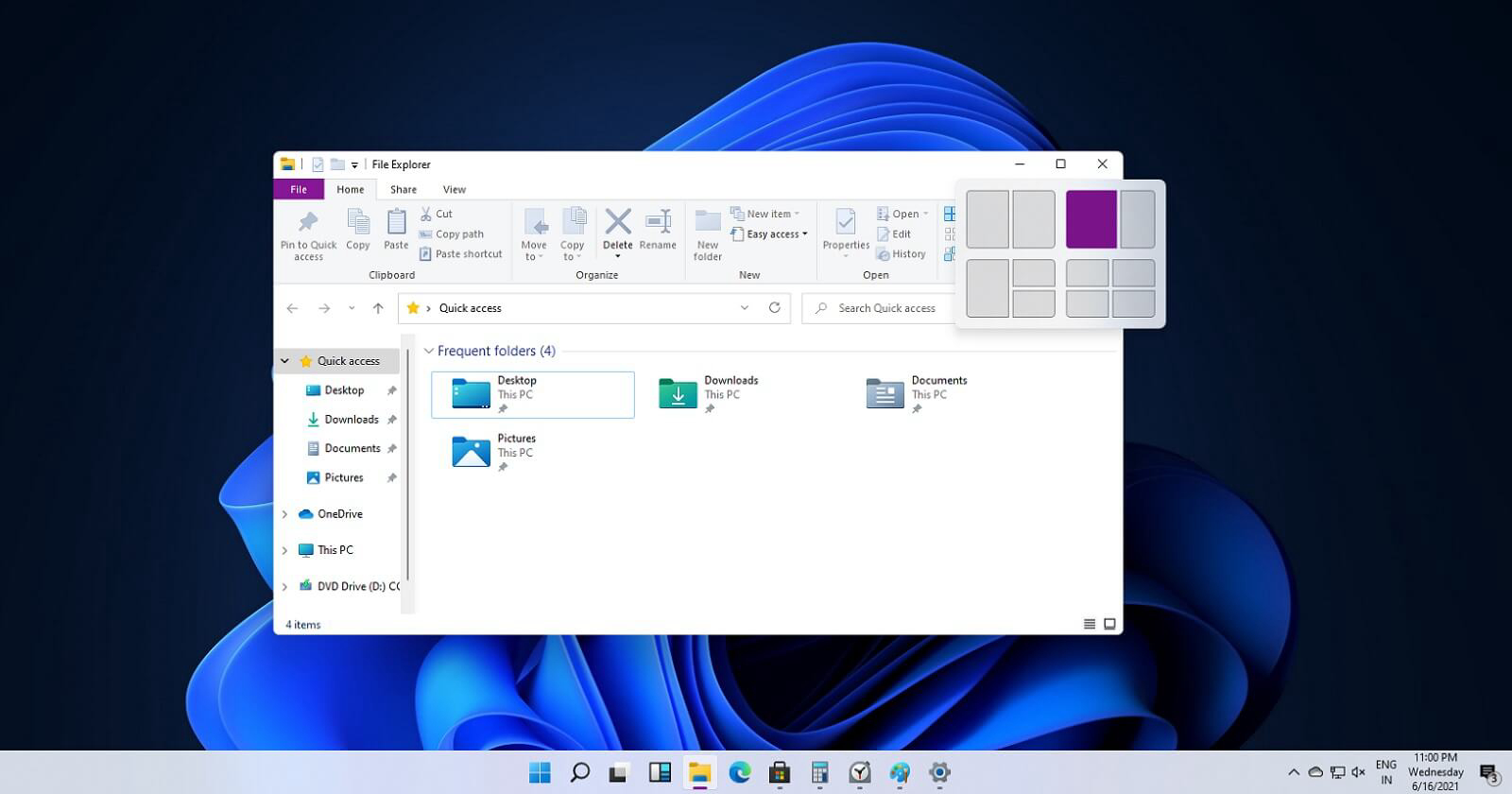The height and width of the screenshot is (794, 1512).
Task: Click Pin to Quick access icon
Action: [x=308, y=223]
